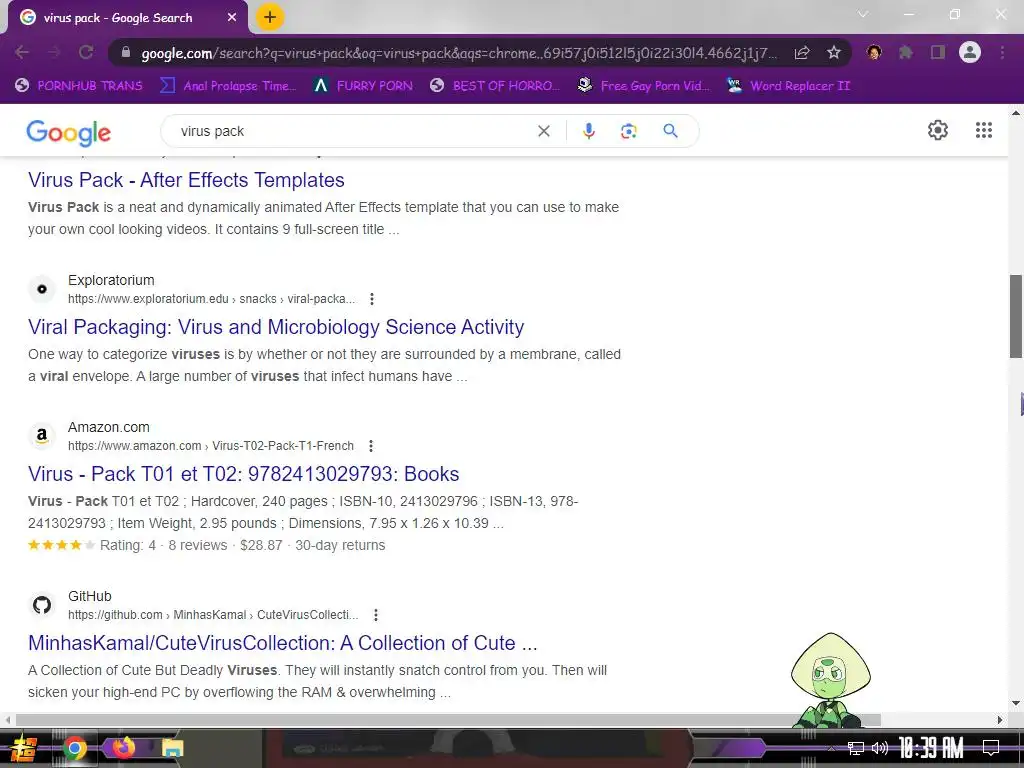
Task: Switch to Chrome on the taskbar
Action: [74, 748]
